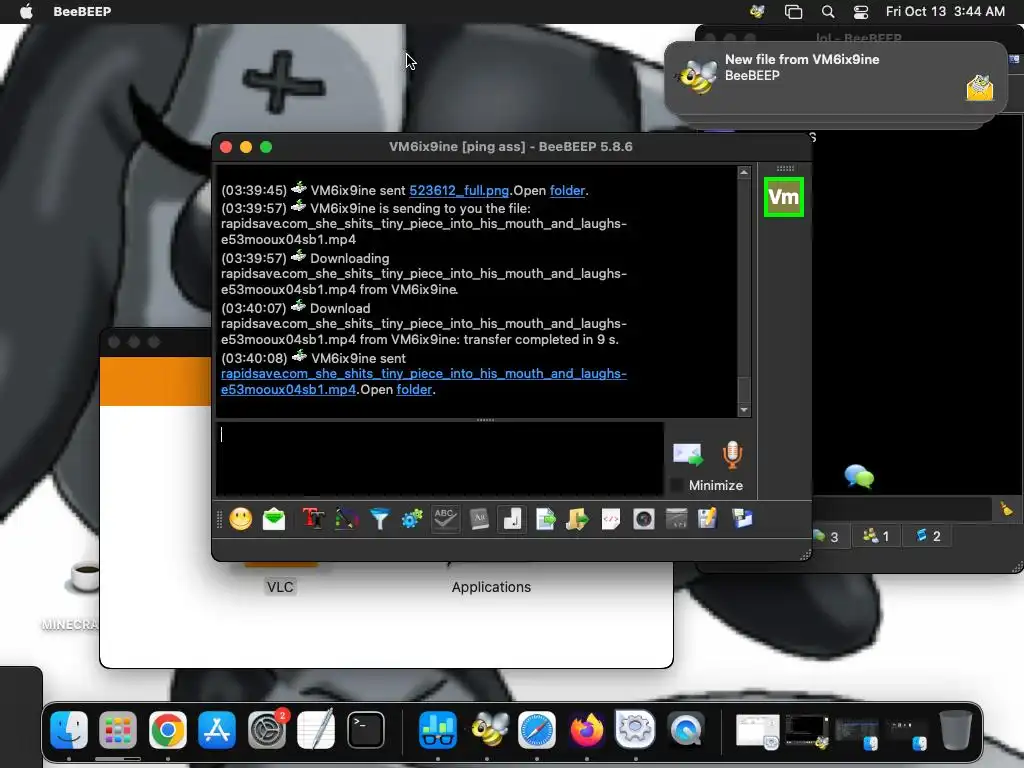Open Terminal from the dock

tap(366, 729)
